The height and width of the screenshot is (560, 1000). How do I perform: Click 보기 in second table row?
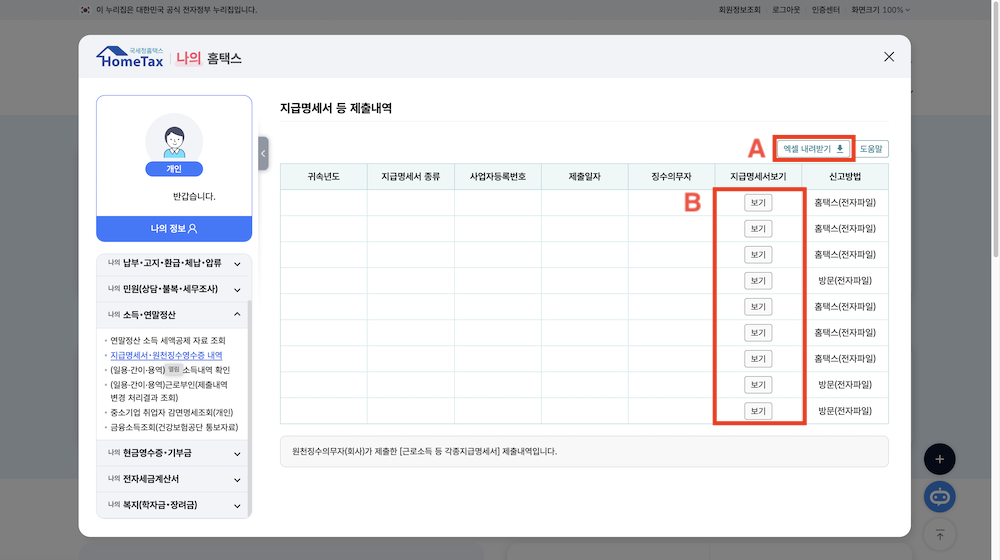pyautogui.click(x=758, y=228)
